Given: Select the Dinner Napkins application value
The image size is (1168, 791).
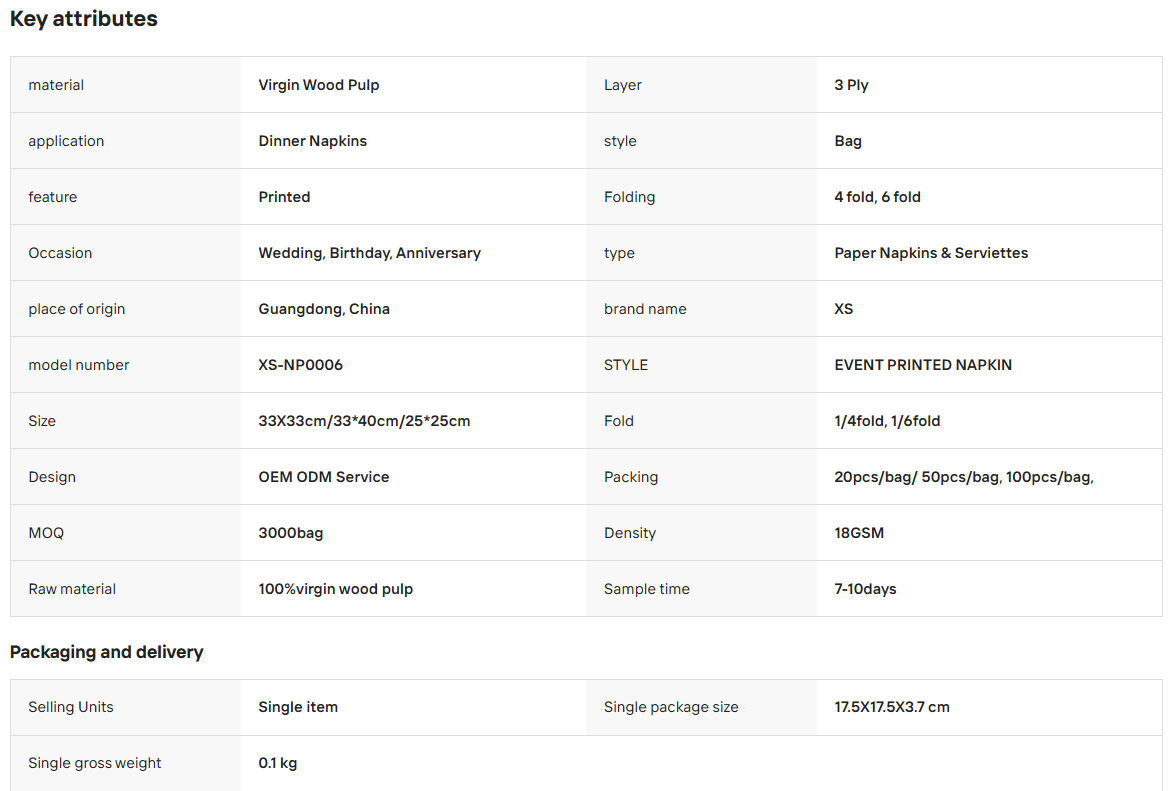Looking at the screenshot, I should click(313, 141).
